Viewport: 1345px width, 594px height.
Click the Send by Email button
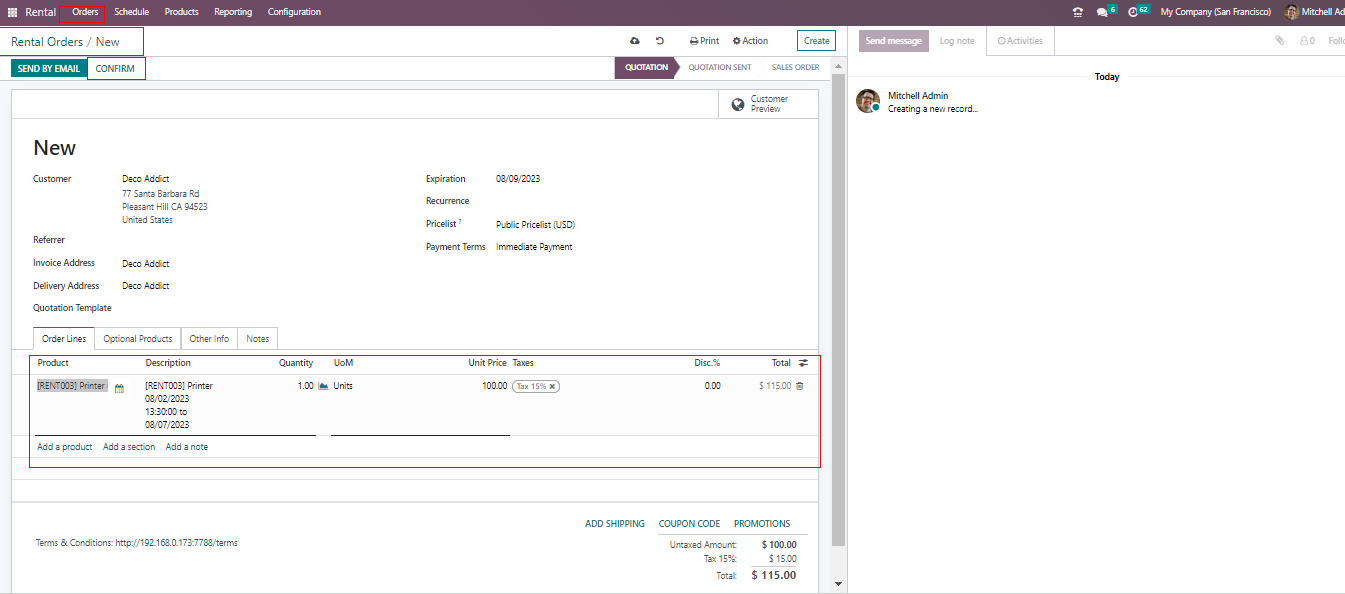[x=49, y=69]
